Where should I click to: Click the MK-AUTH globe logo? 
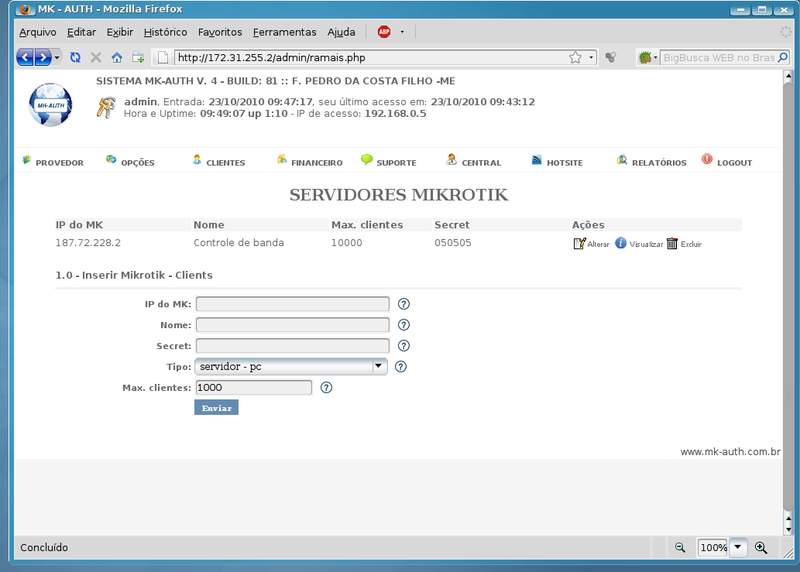[50, 105]
